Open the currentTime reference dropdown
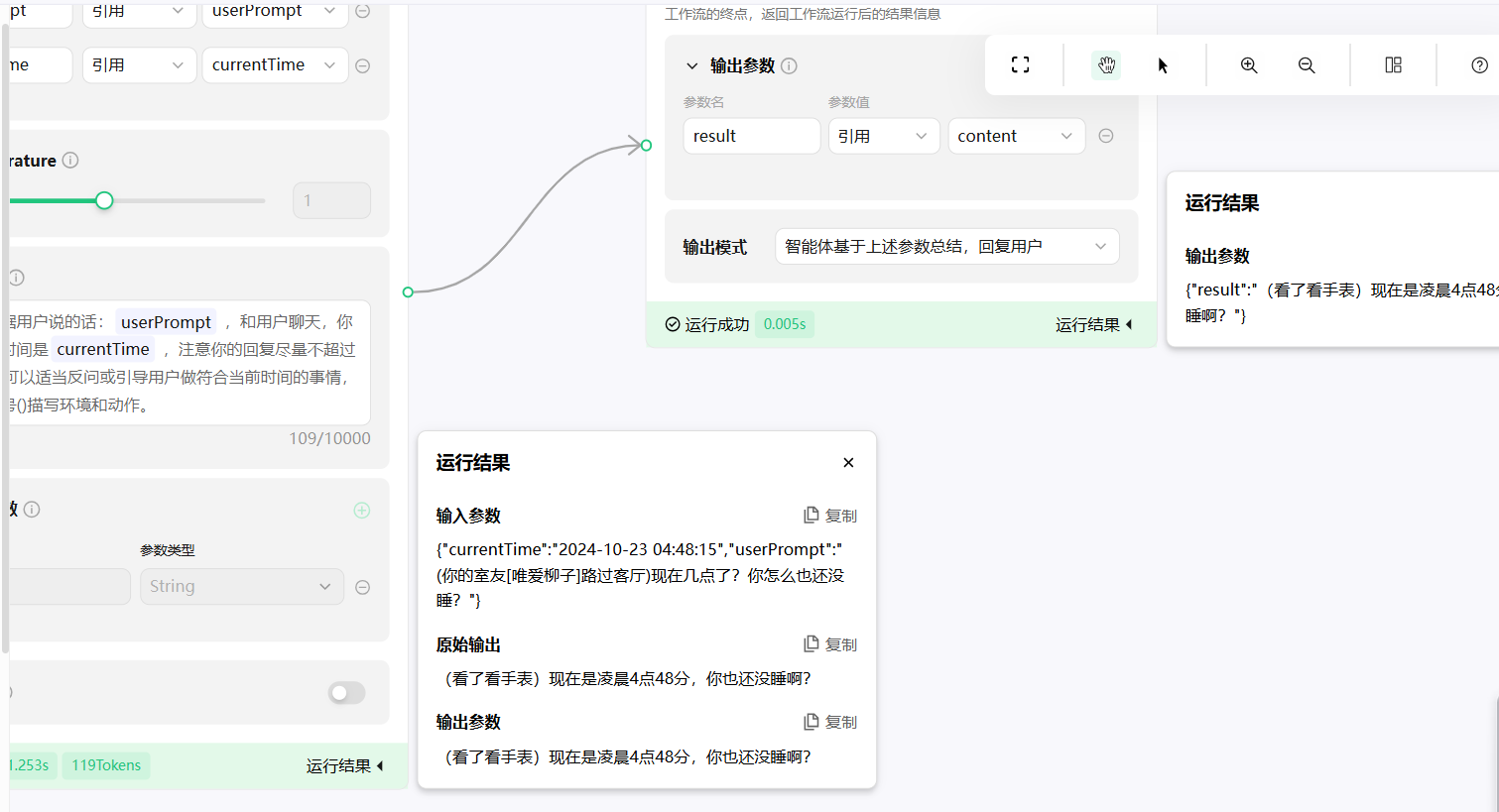This screenshot has height=812, width=1499. coord(275,64)
